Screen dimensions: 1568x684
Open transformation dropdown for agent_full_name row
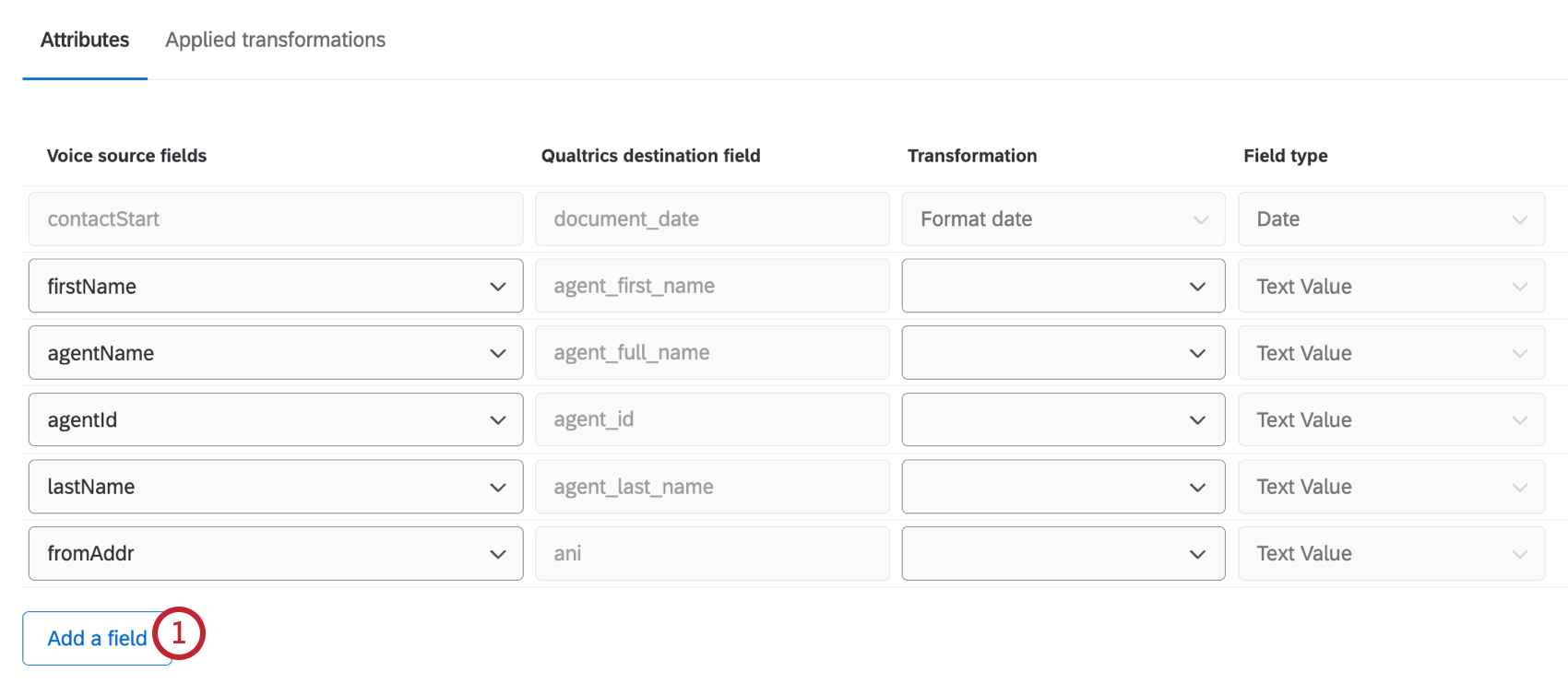[x=1063, y=353]
